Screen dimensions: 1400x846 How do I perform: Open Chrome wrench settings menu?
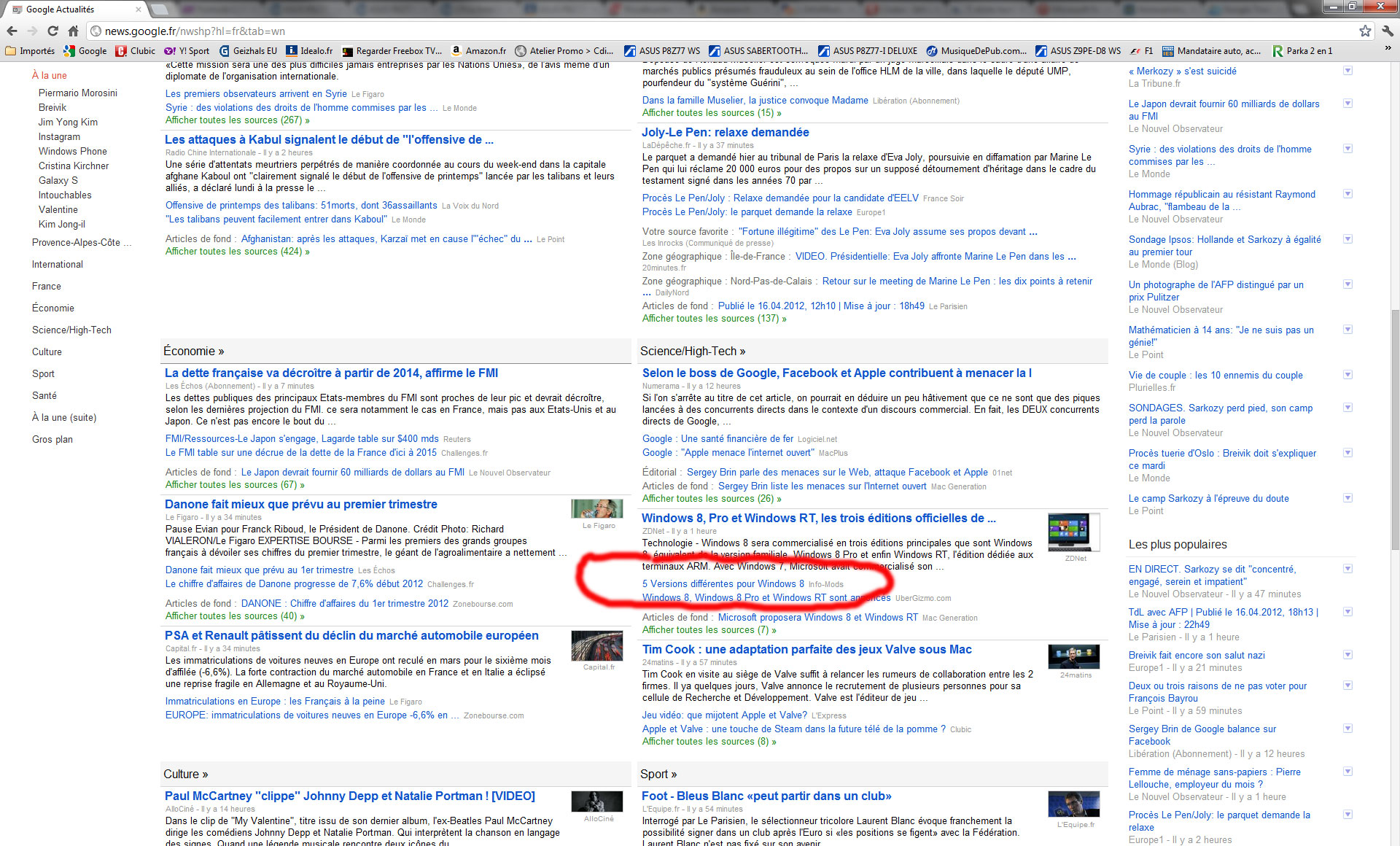pos(1388,31)
